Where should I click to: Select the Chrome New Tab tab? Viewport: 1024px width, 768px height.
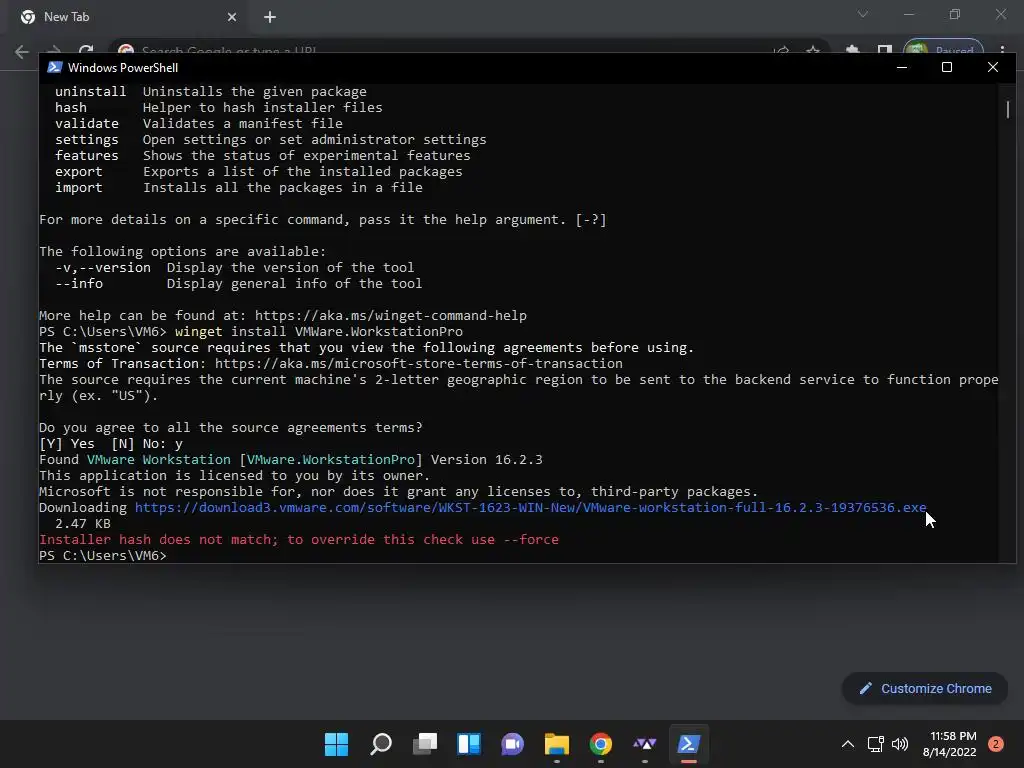(x=127, y=17)
